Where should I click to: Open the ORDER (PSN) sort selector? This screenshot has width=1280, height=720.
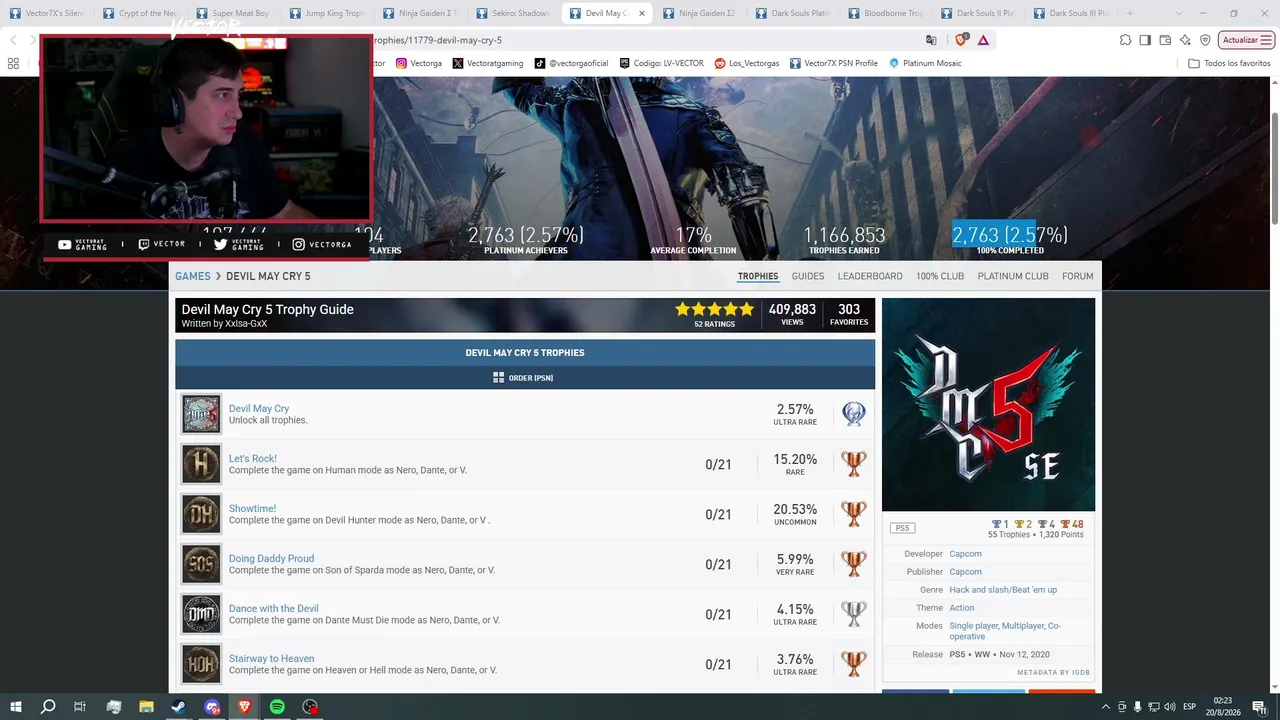pyautogui.click(x=523, y=378)
